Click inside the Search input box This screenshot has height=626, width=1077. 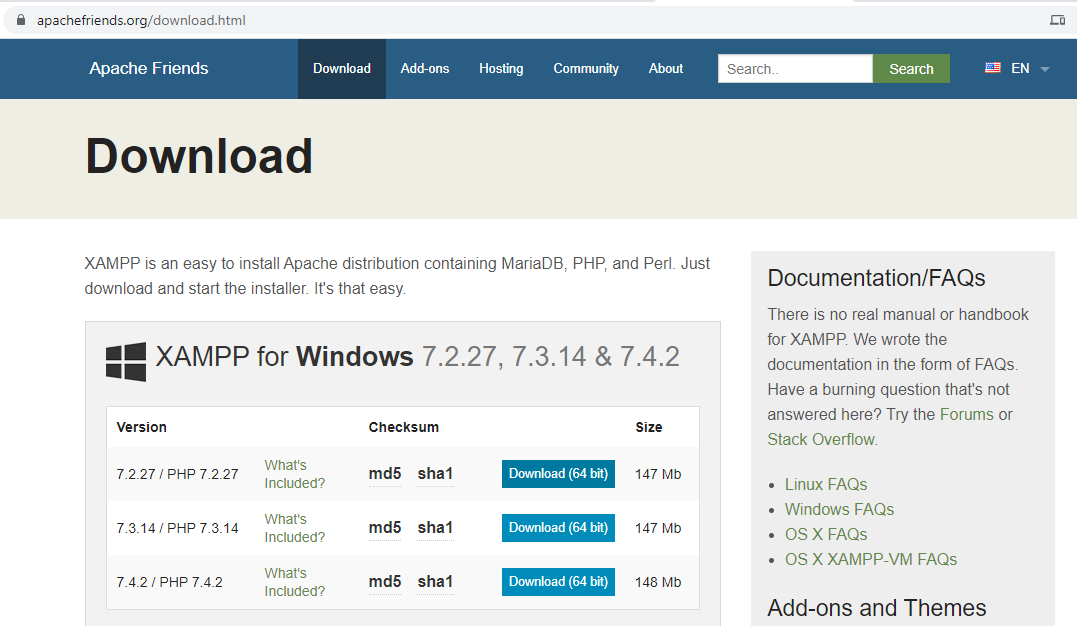pos(795,68)
